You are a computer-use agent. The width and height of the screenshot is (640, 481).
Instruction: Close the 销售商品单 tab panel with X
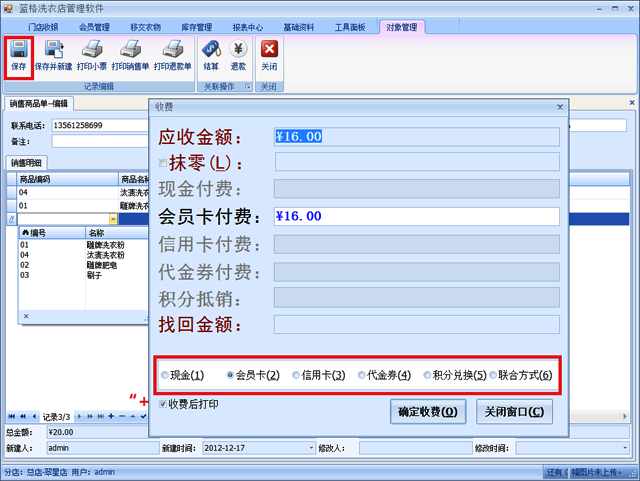click(632, 102)
